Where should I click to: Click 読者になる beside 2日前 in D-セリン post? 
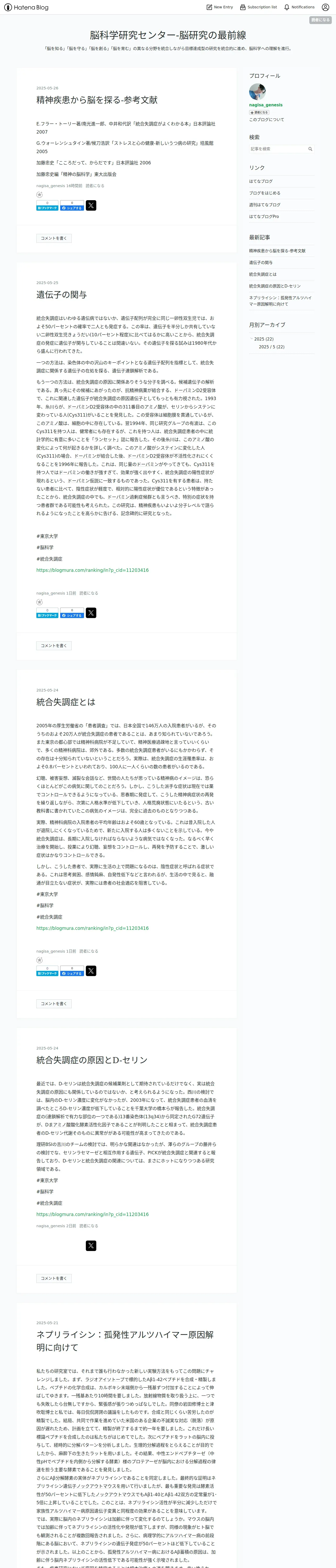click(x=88, y=1226)
